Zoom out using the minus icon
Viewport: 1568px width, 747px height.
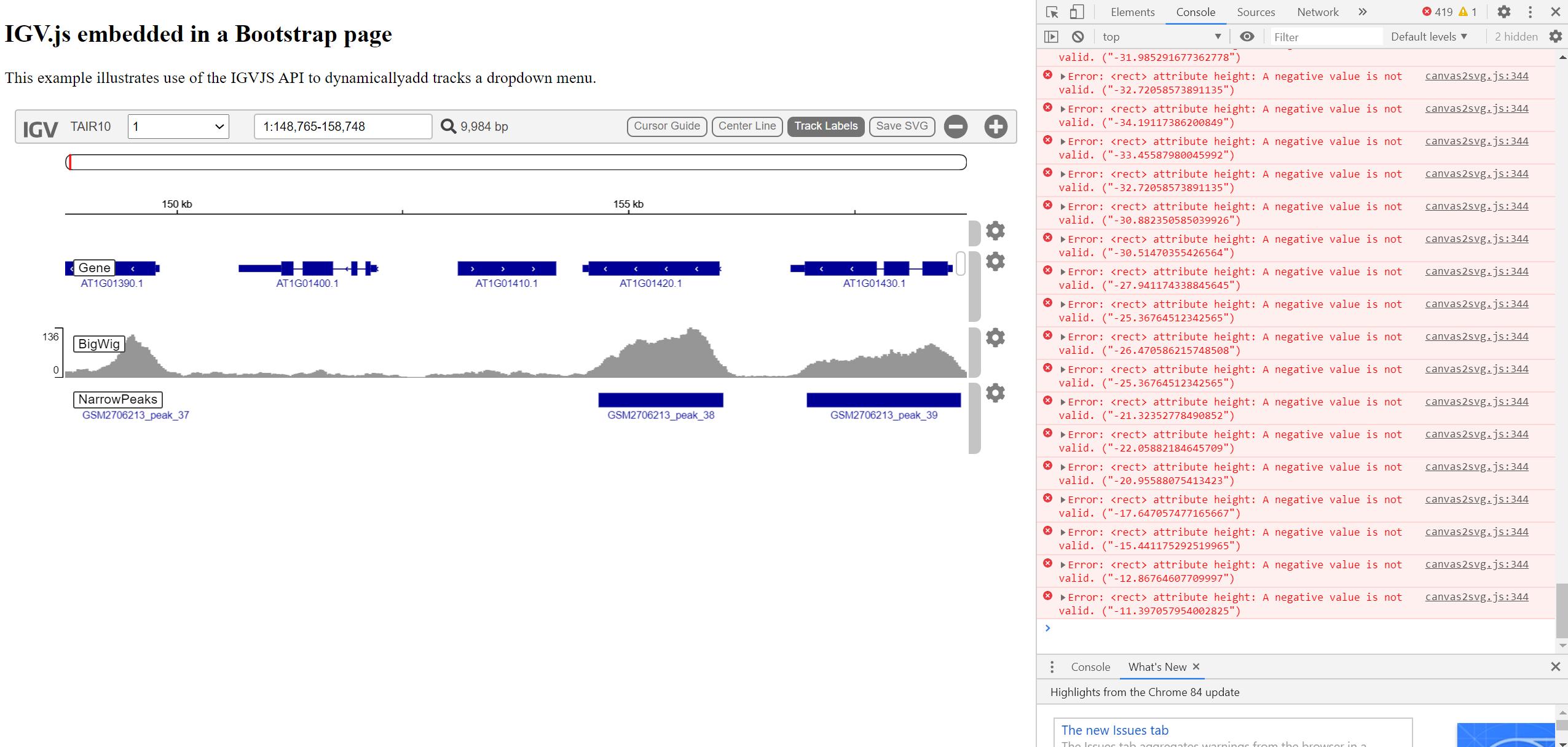coord(956,126)
